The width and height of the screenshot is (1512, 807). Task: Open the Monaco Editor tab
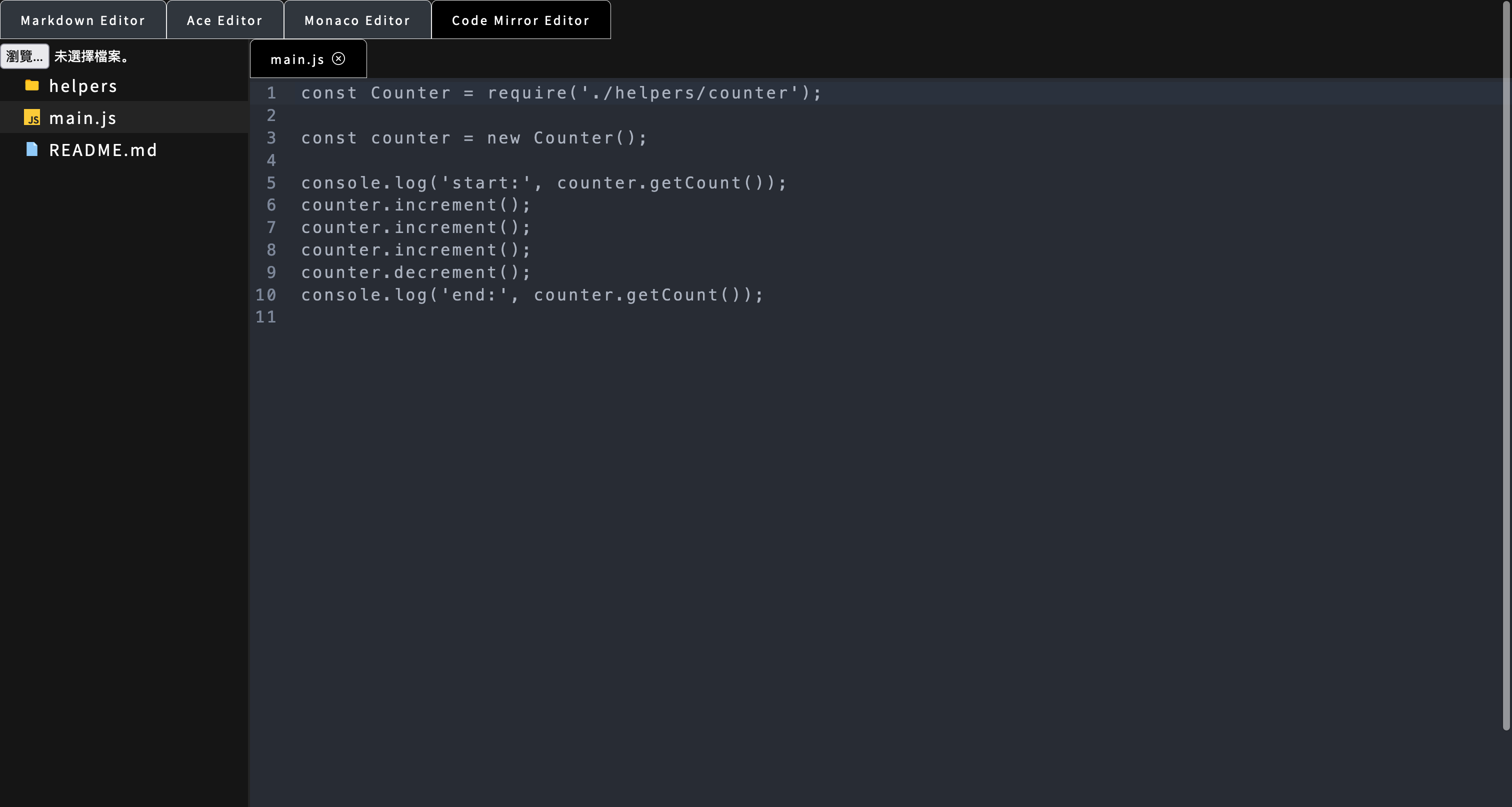357,20
